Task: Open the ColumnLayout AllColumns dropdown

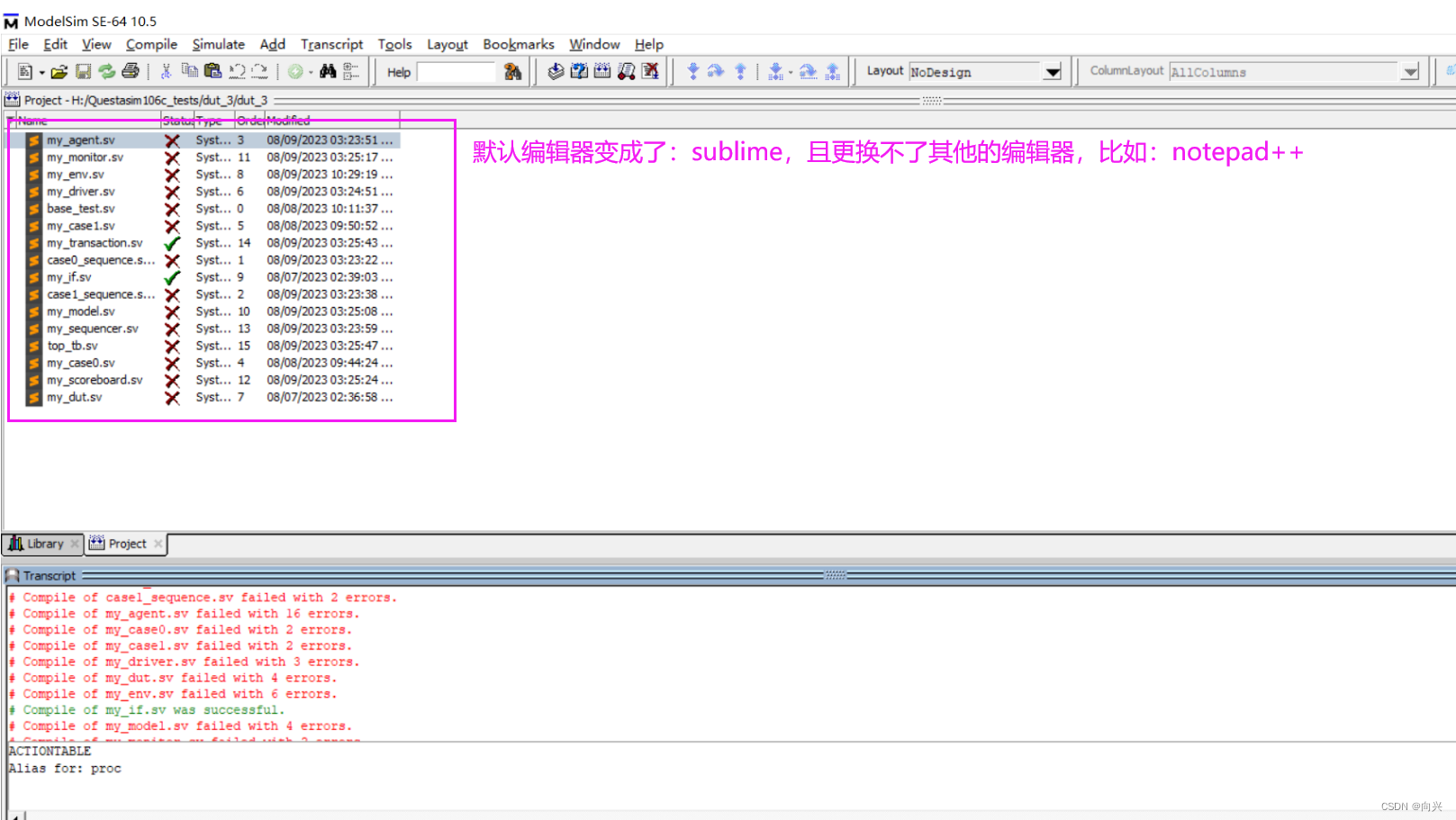Action: click(x=1410, y=72)
